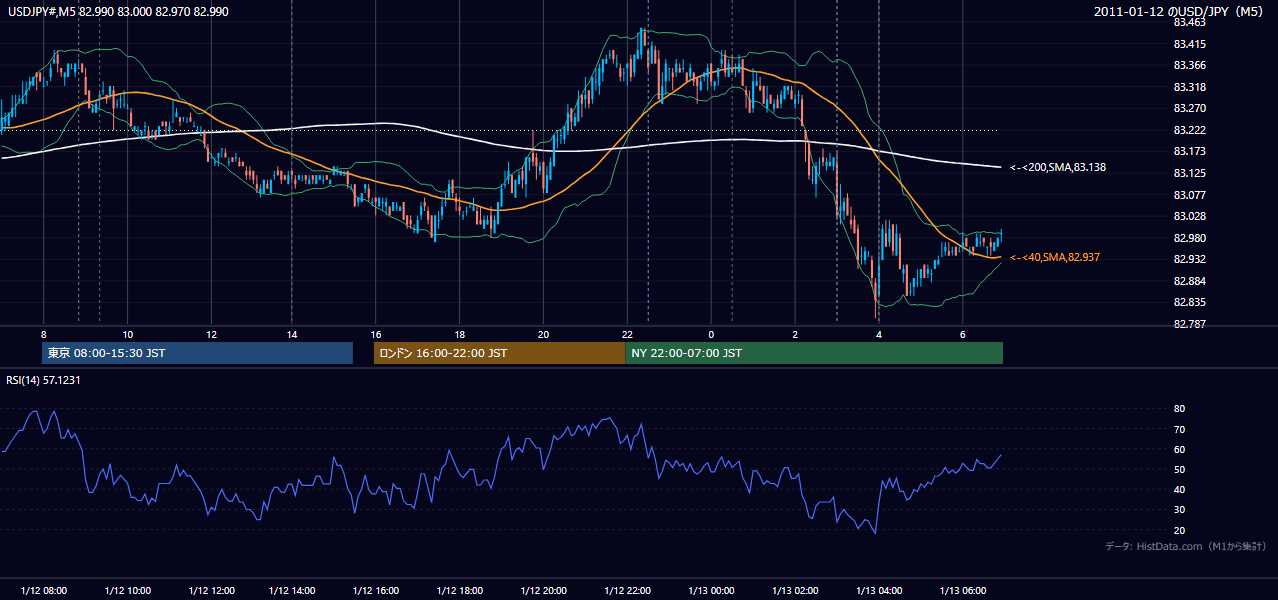Click hour 14 under the candlestick chart

tap(293, 334)
